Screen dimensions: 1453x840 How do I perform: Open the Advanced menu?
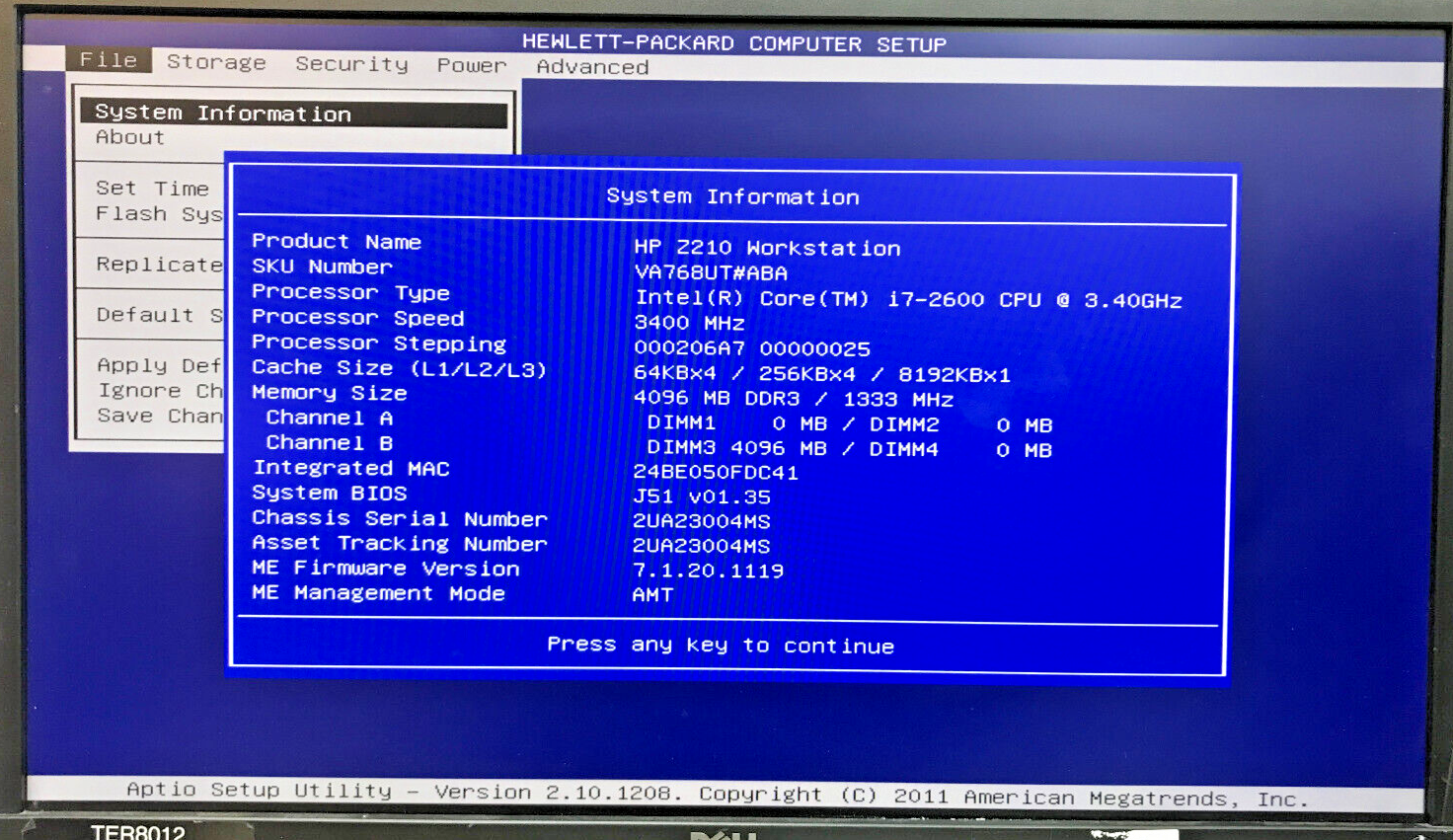click(592, 67)
